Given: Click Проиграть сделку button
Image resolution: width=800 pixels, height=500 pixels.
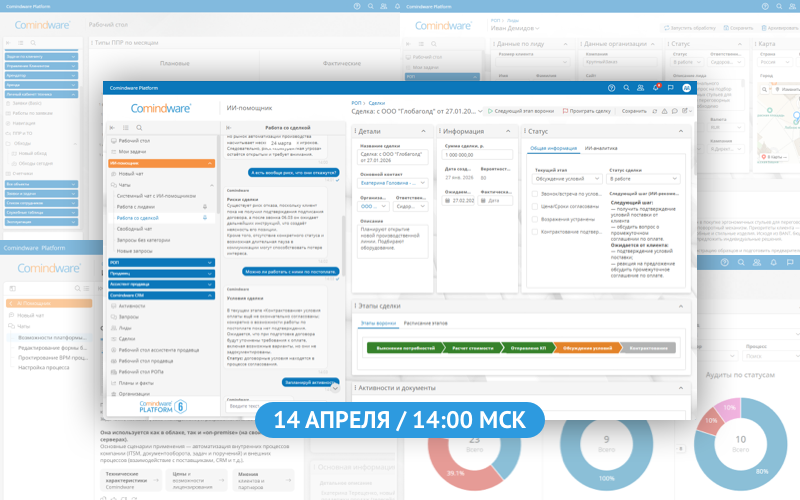Looking at the screenshot, I should pyautogui.click(x=586, y=111).
